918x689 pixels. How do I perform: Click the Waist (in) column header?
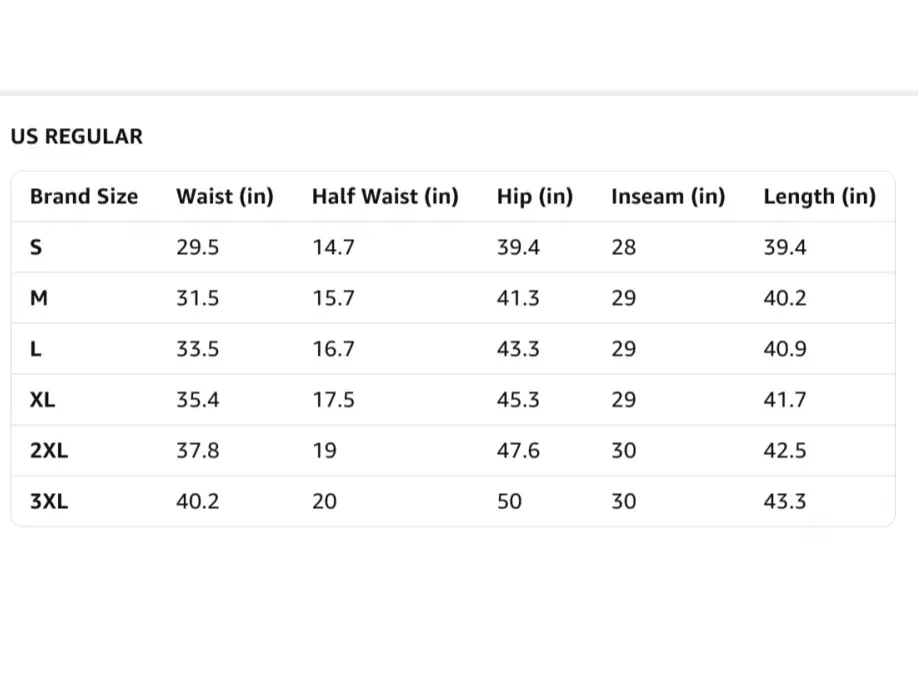pos(224,197)
